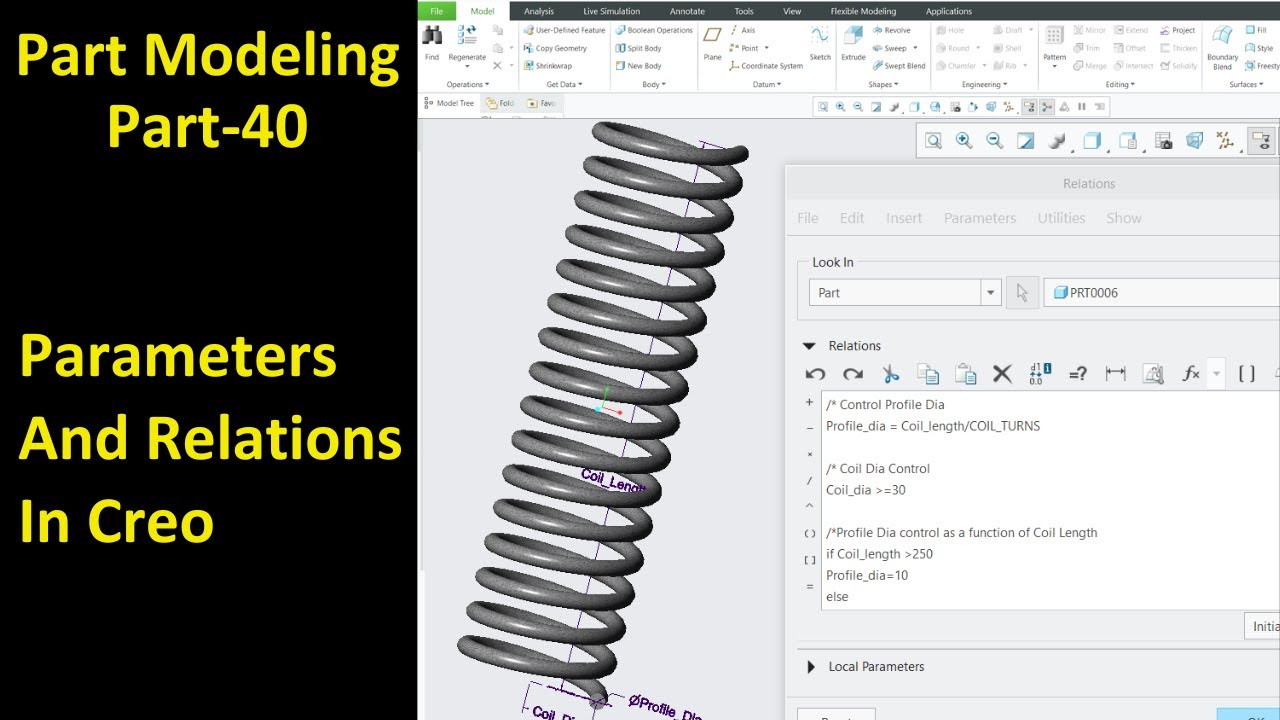This screenshot has height=720, width=1280.
Task: Open the Datum group dropdown
Action: pos(768,85)
